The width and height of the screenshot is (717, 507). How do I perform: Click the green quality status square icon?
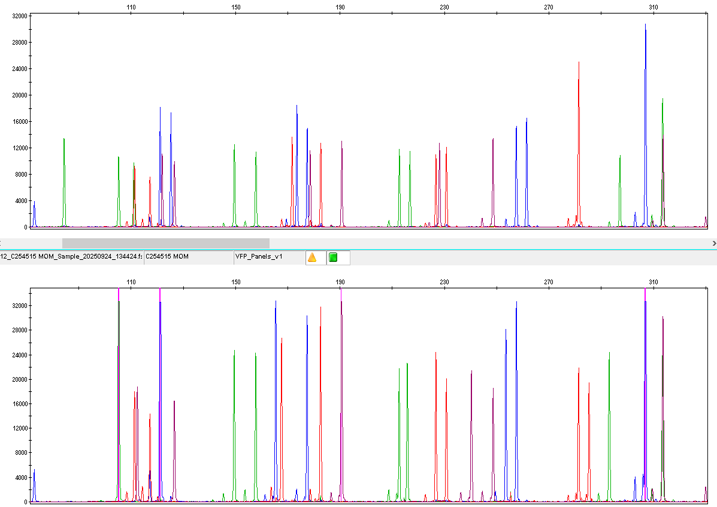(x=333, y=257)
